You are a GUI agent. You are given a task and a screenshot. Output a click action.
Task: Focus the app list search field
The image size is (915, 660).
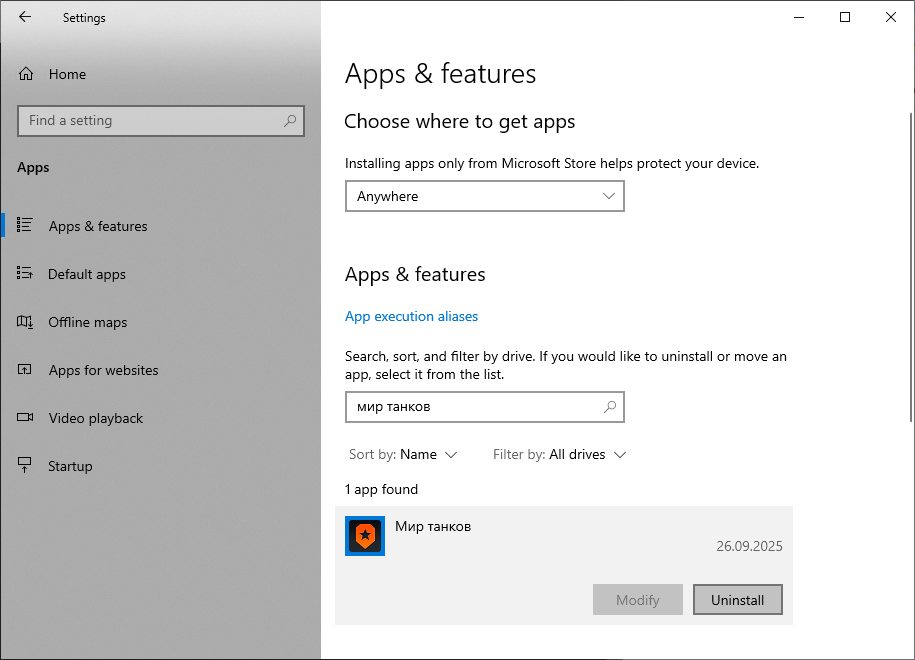coord(484,407)
